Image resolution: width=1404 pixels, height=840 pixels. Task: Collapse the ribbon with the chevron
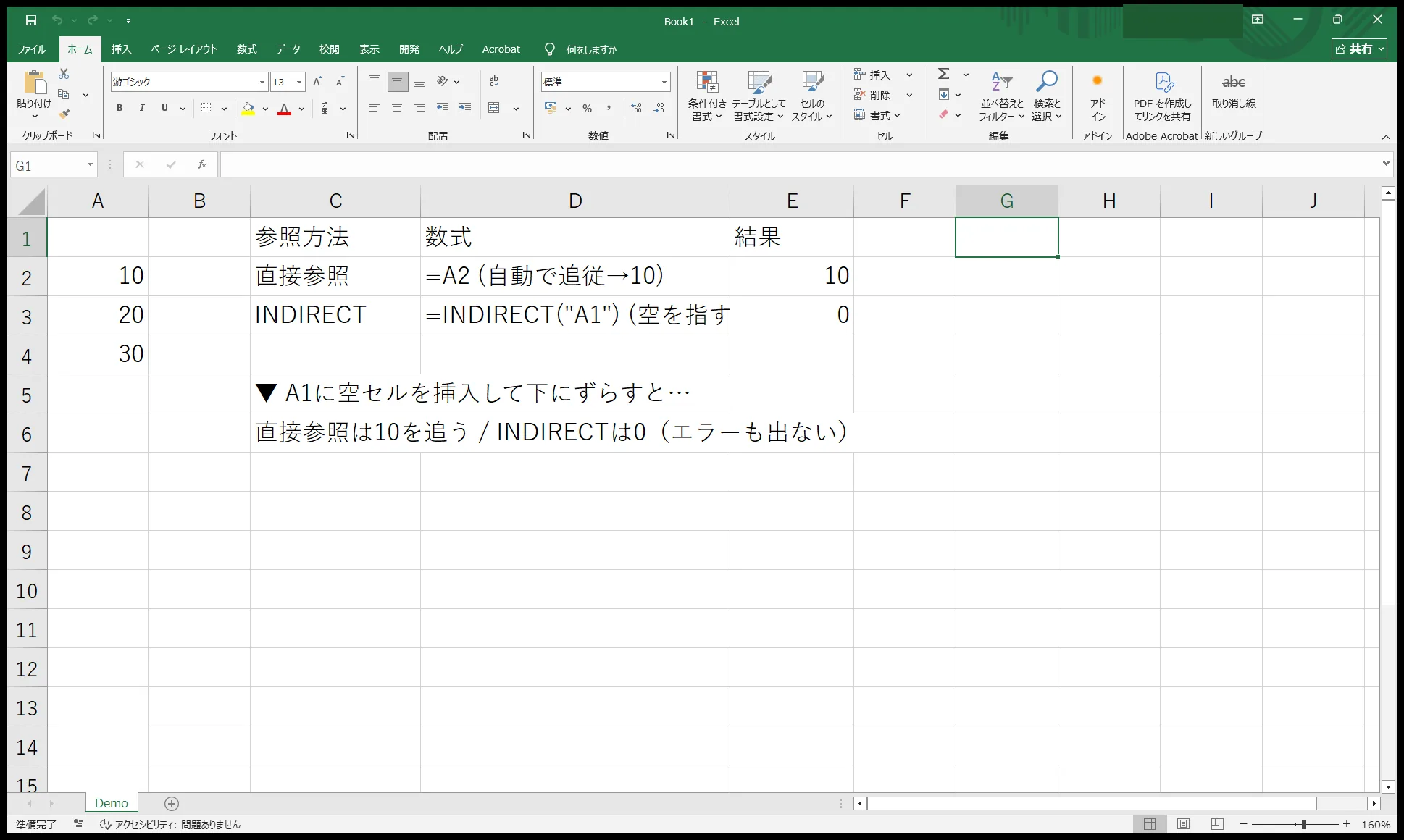coord(1386,137)
